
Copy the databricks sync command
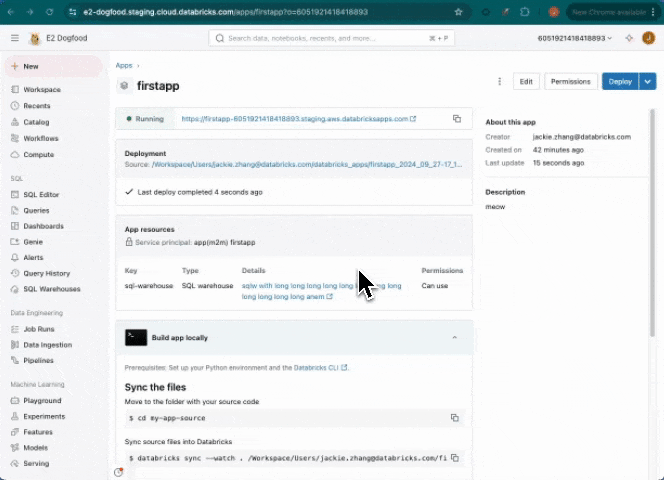click(454, 457)
